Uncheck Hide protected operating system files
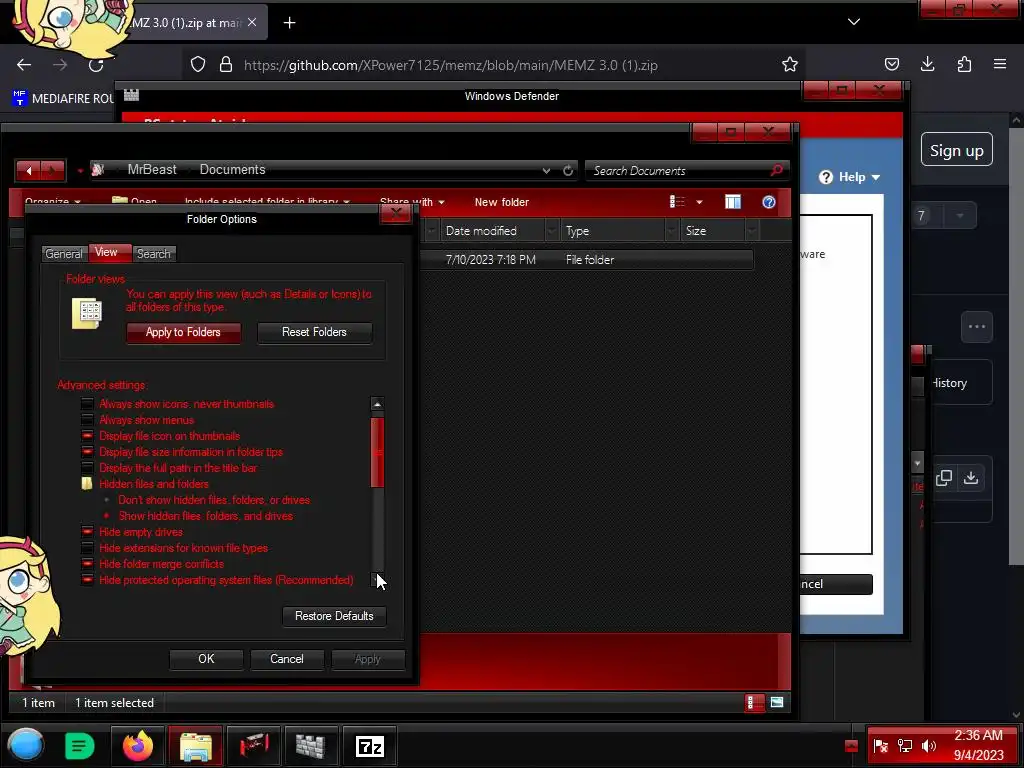This screenshot has height=768, width=1024. (x=87, y=580)
